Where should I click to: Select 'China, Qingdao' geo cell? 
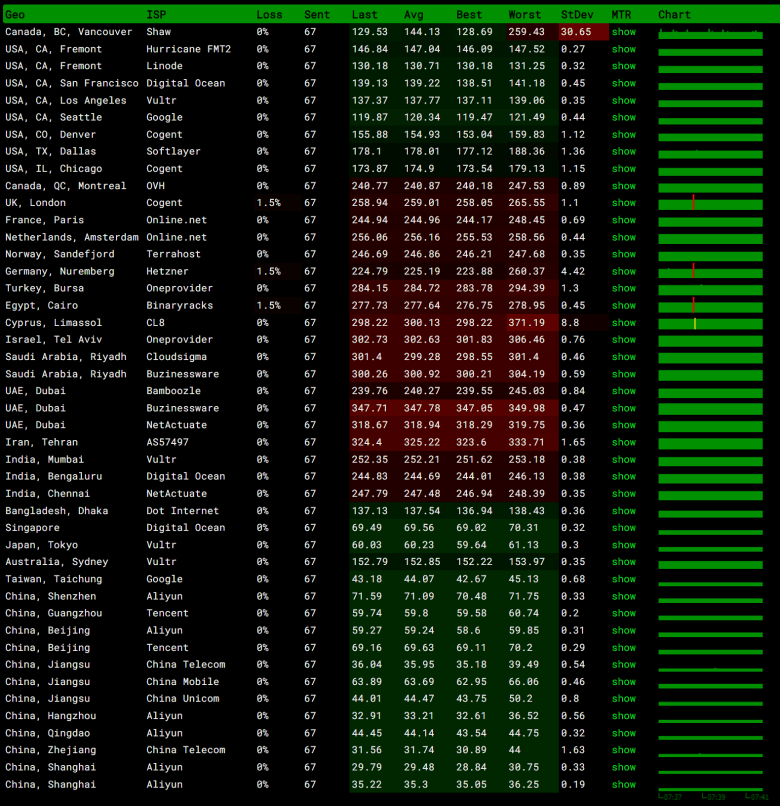(x=48, y=733)
